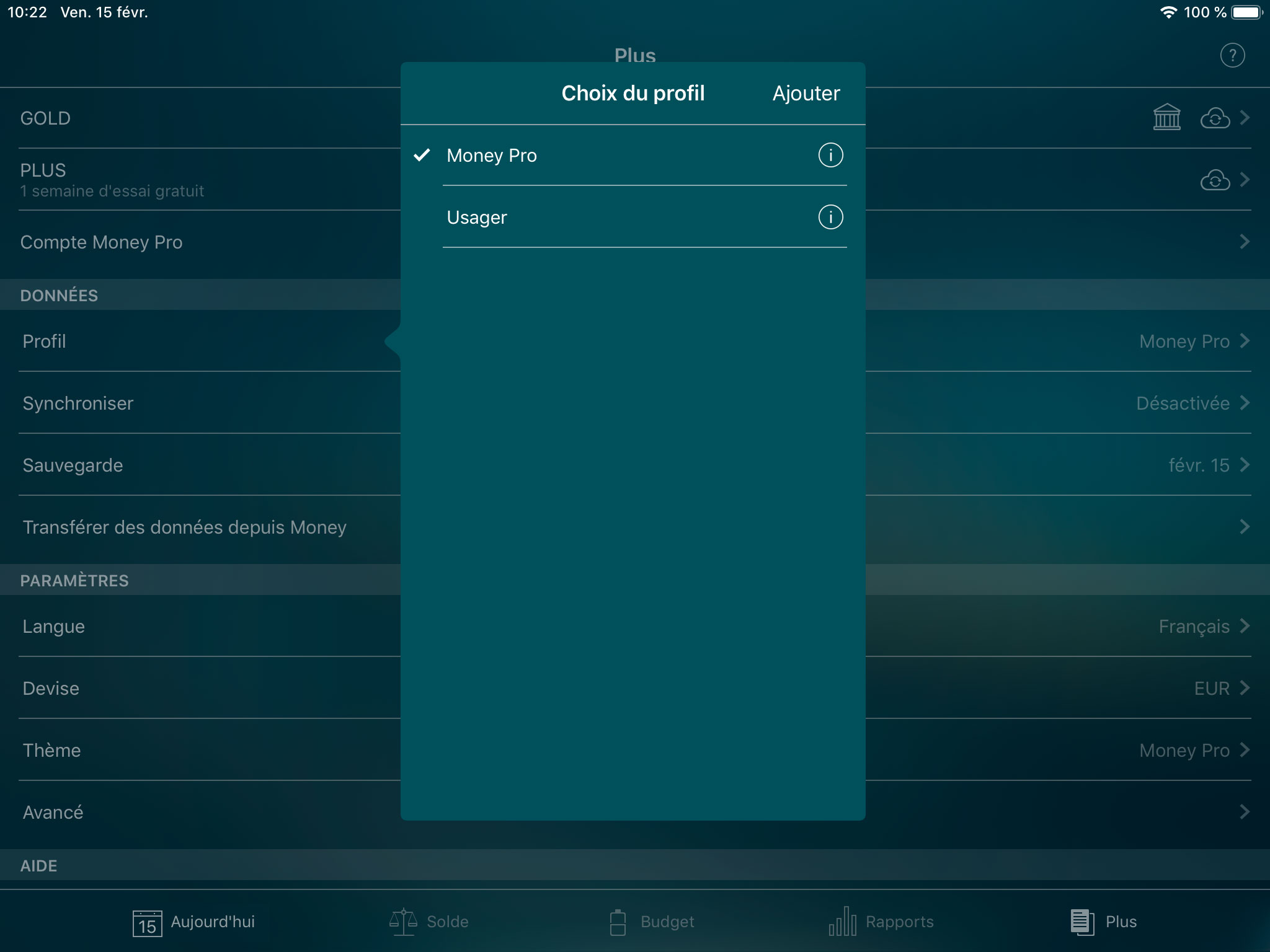Select the Solde balance scale icon
This screenshot has height=952, width=1270.
tap(402, 921)
